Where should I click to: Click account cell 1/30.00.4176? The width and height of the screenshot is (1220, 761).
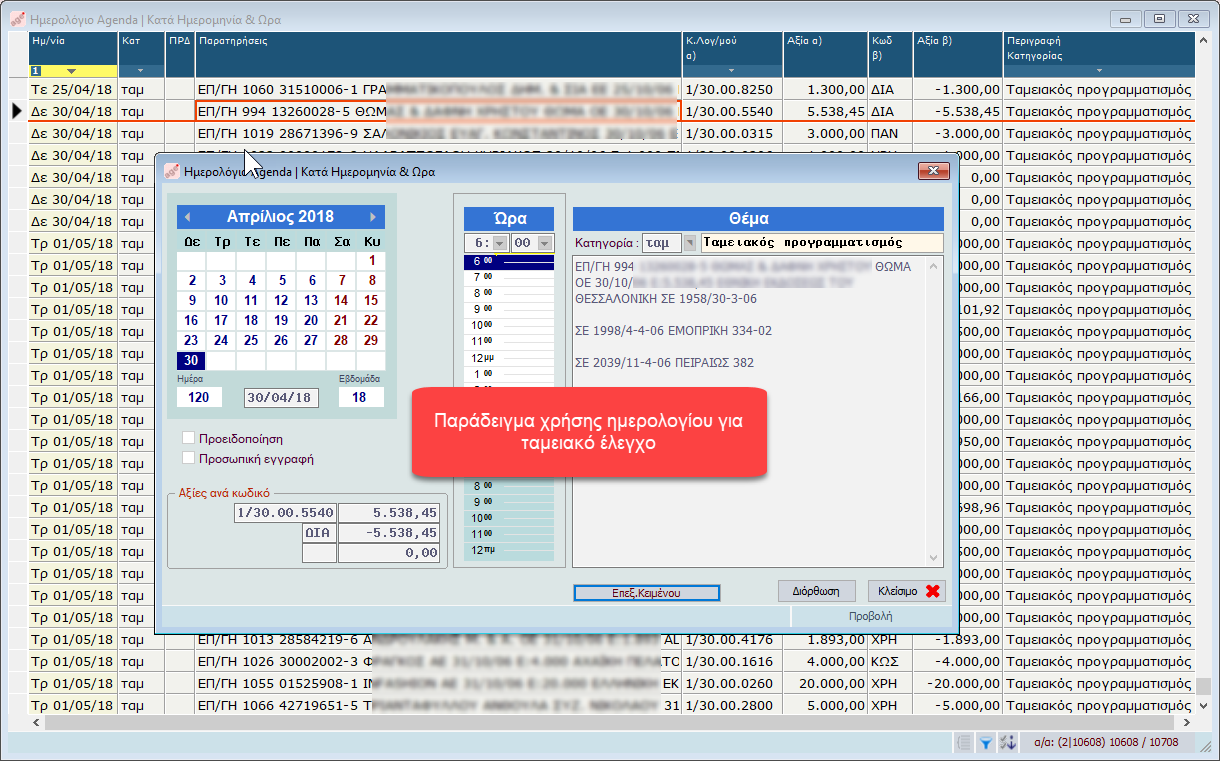(731, 639)
